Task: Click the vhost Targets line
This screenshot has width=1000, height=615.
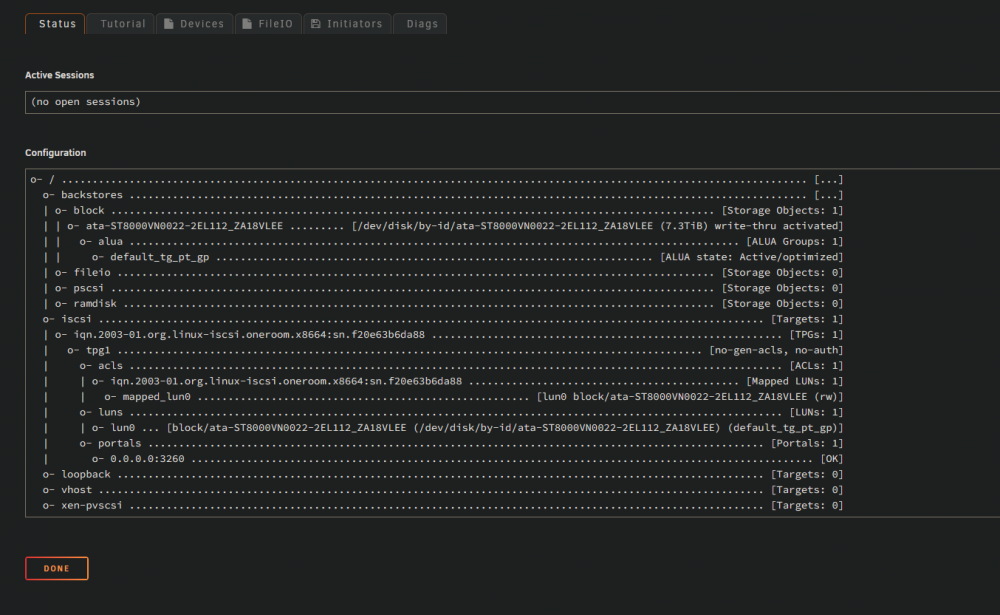Action: 443,490
